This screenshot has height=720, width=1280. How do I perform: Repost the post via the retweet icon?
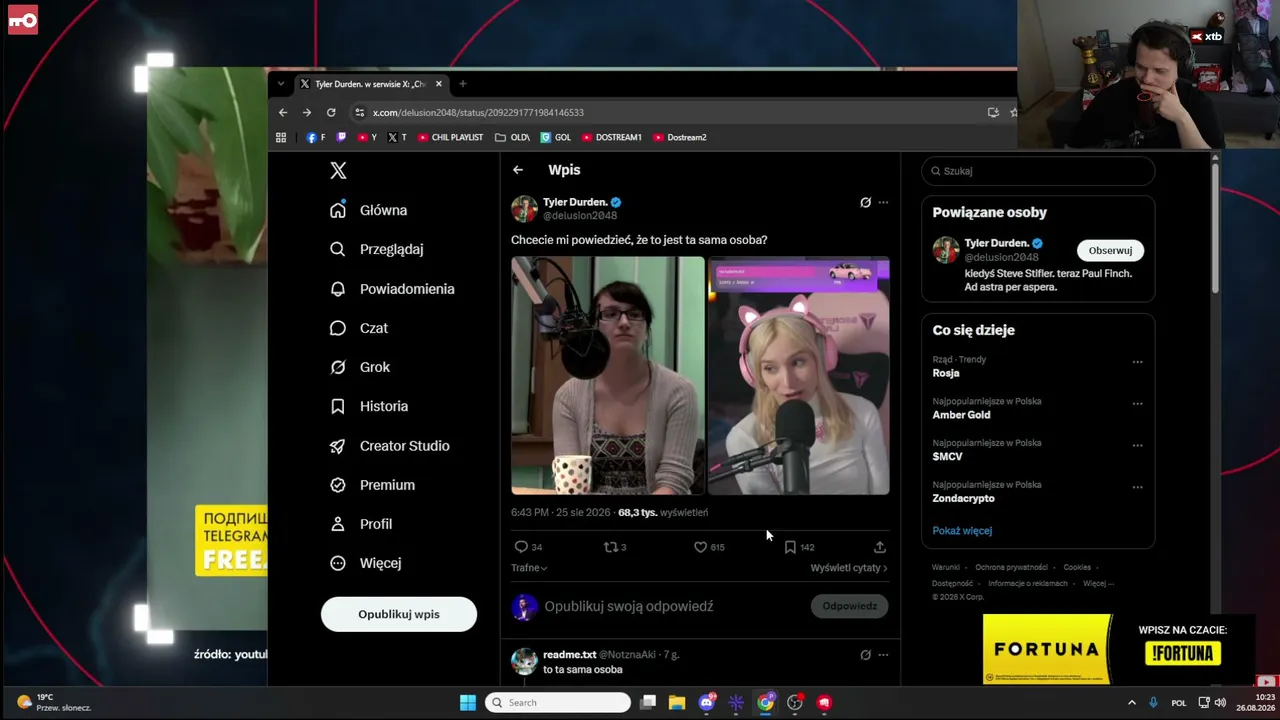(x=610, y=547)
